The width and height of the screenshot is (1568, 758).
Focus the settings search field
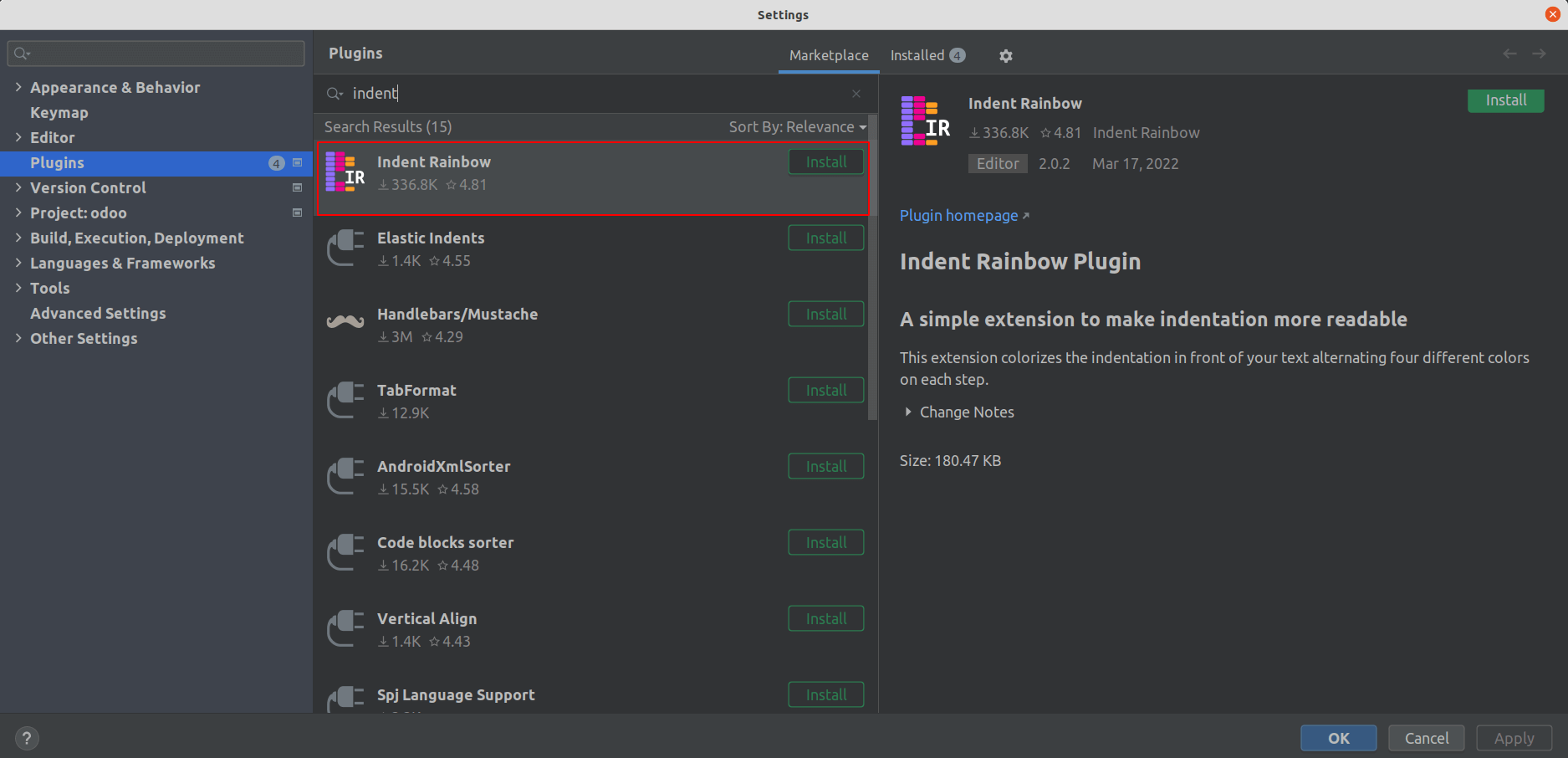point(156,54)
